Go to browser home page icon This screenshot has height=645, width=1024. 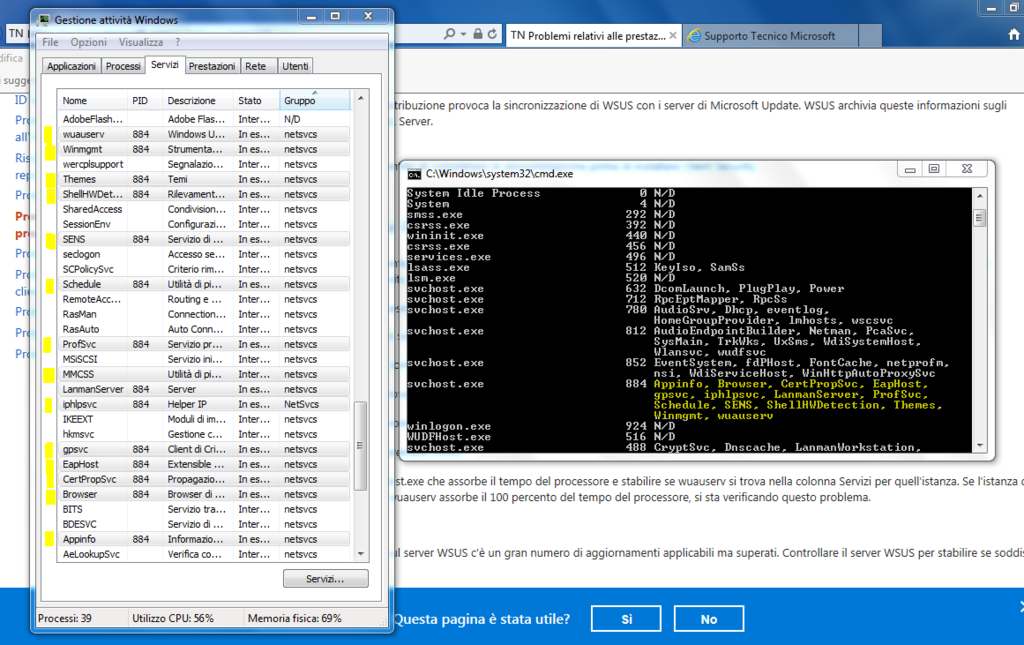(1014, 35)
